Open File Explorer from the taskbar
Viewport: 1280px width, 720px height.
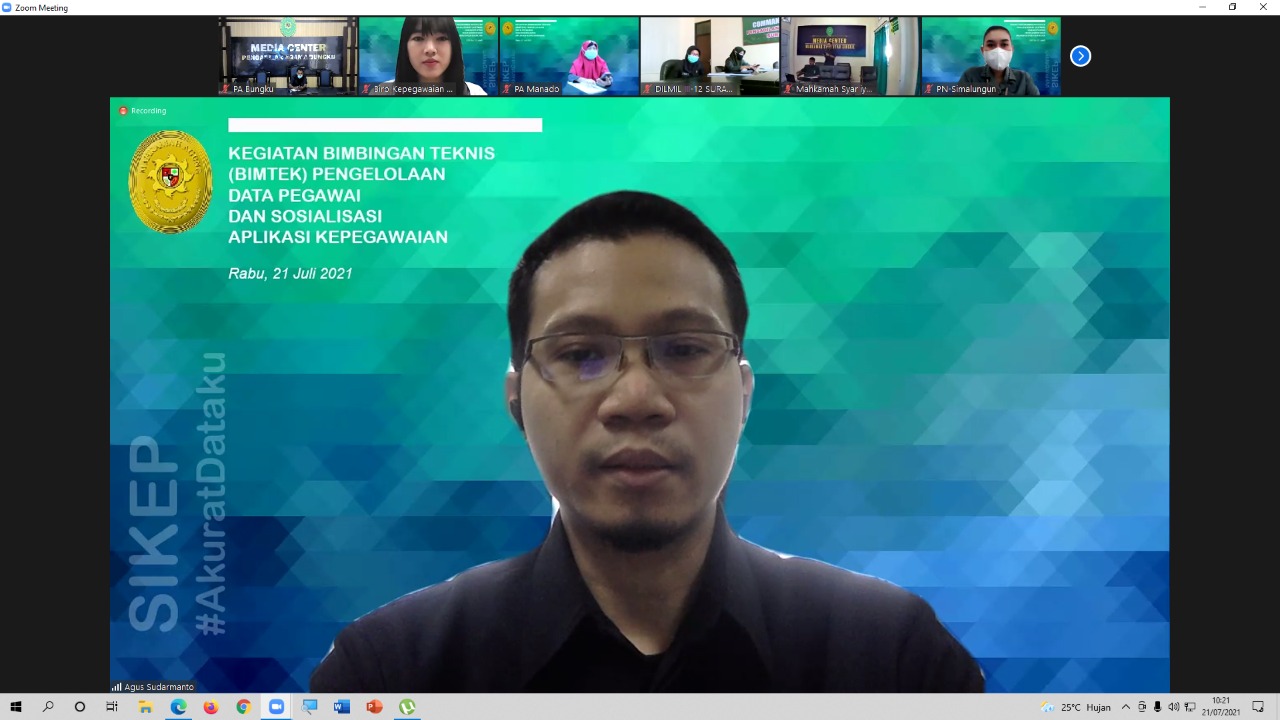(x=145, y=707)
